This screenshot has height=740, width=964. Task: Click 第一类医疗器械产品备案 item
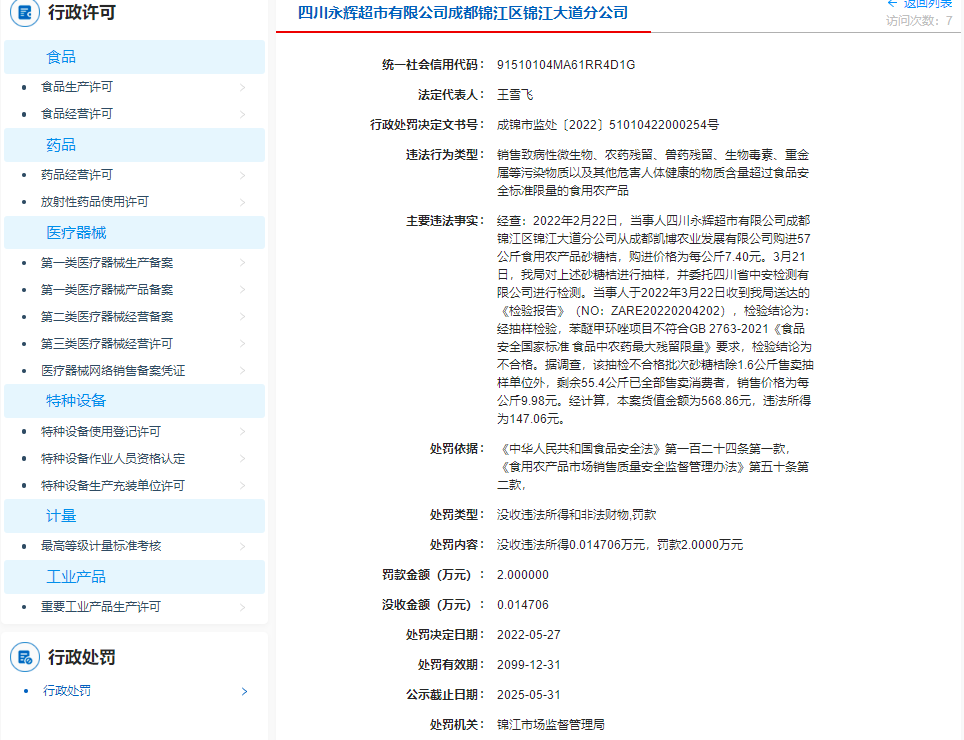(107, 290)
